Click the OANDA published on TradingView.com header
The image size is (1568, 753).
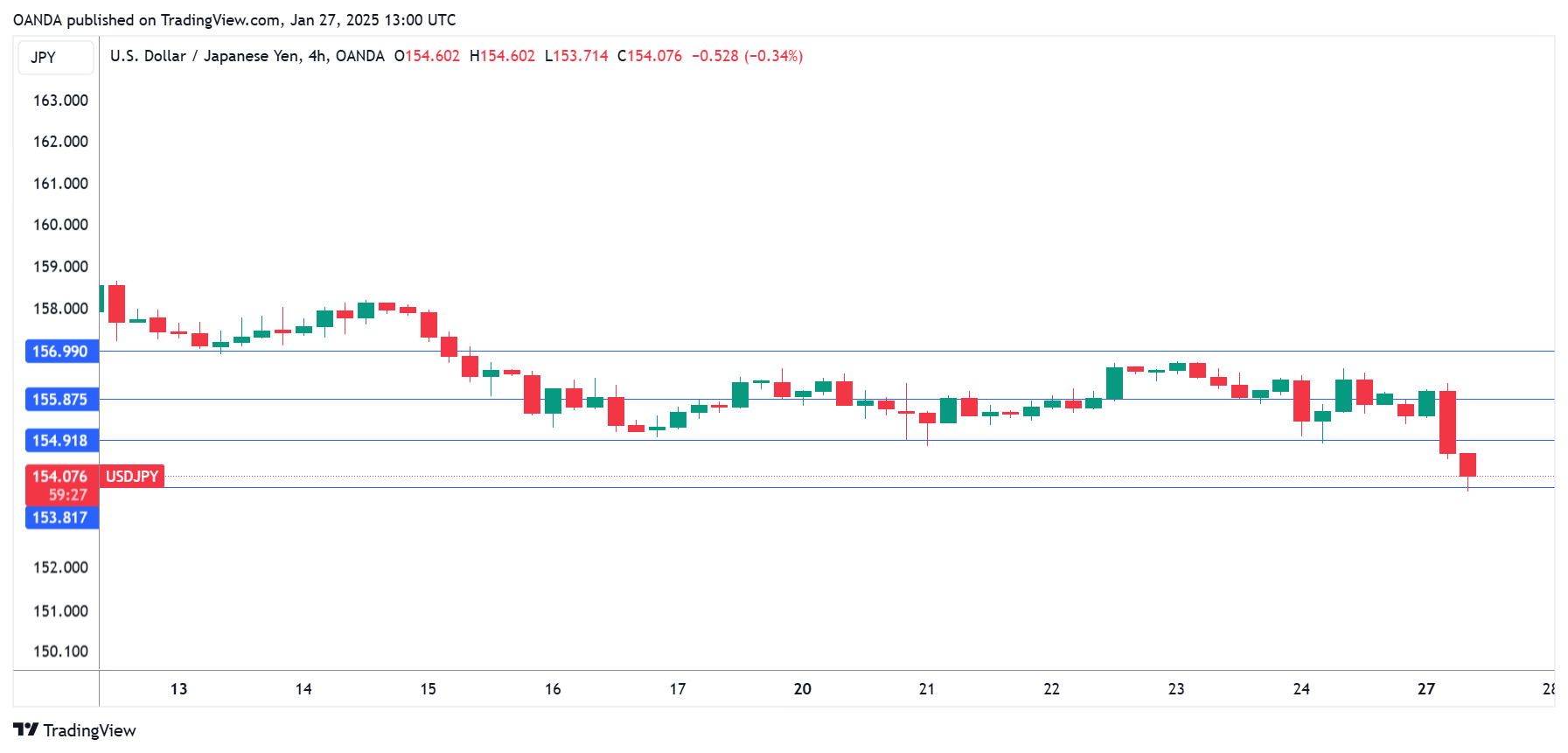point(234,20)
